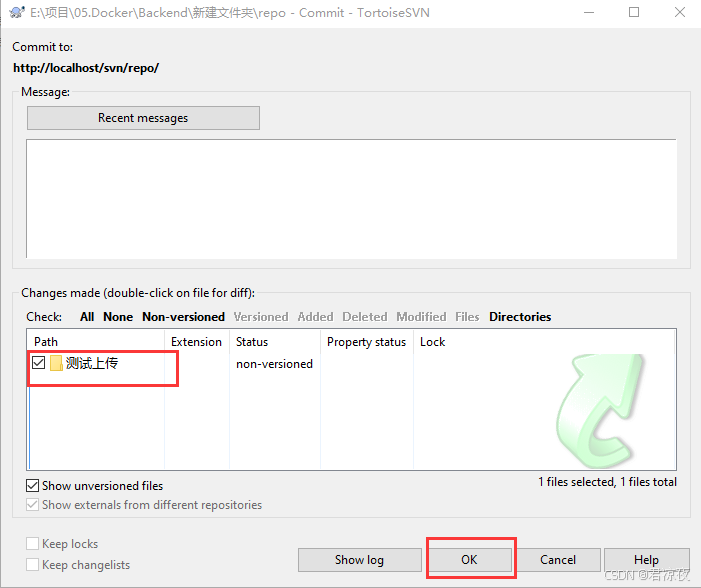The image size is (701, 588).
Task: Cancel the commit dialog
Action: click(558, 560)
